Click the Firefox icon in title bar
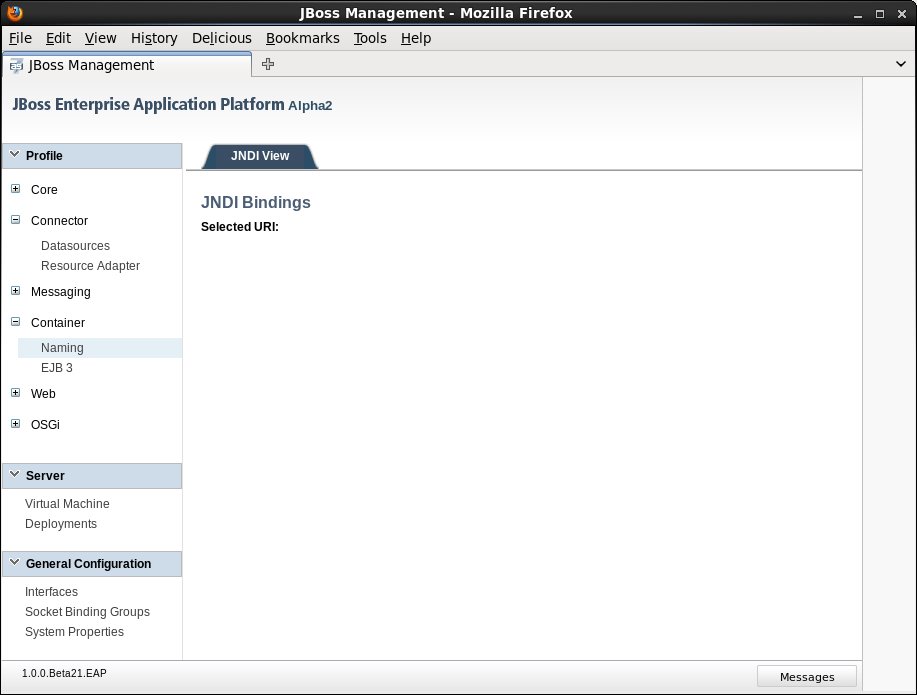 [x=15, y=12]
